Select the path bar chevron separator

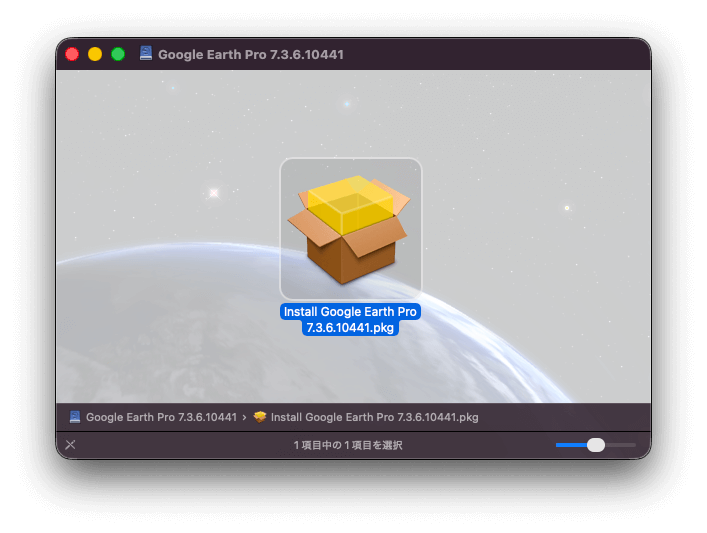pos(245,417)
